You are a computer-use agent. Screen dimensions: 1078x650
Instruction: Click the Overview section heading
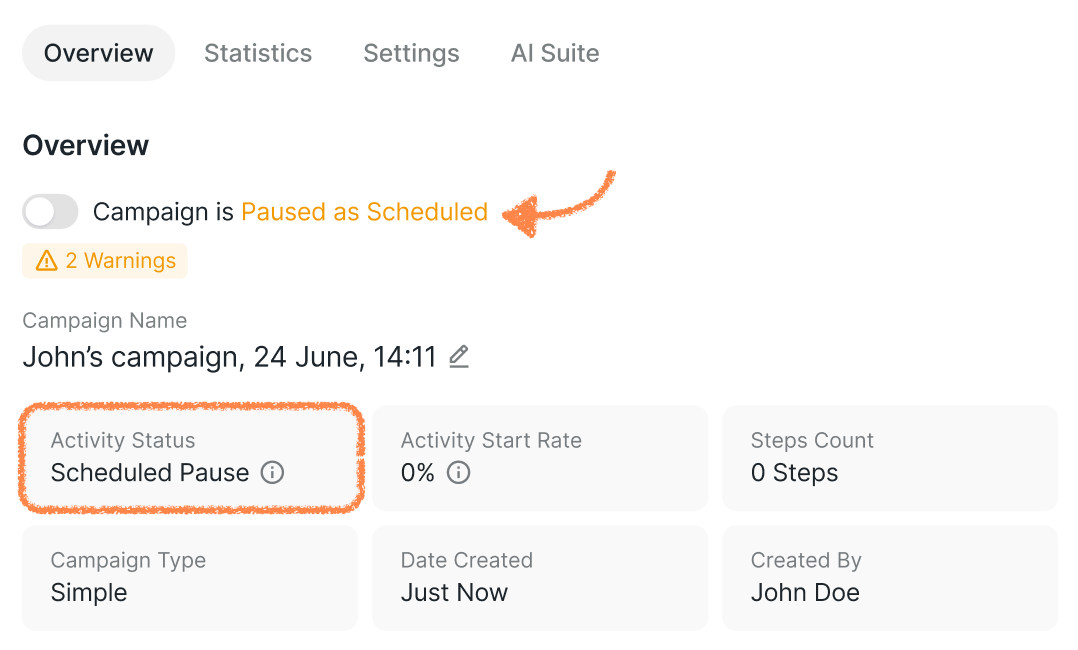86,145
